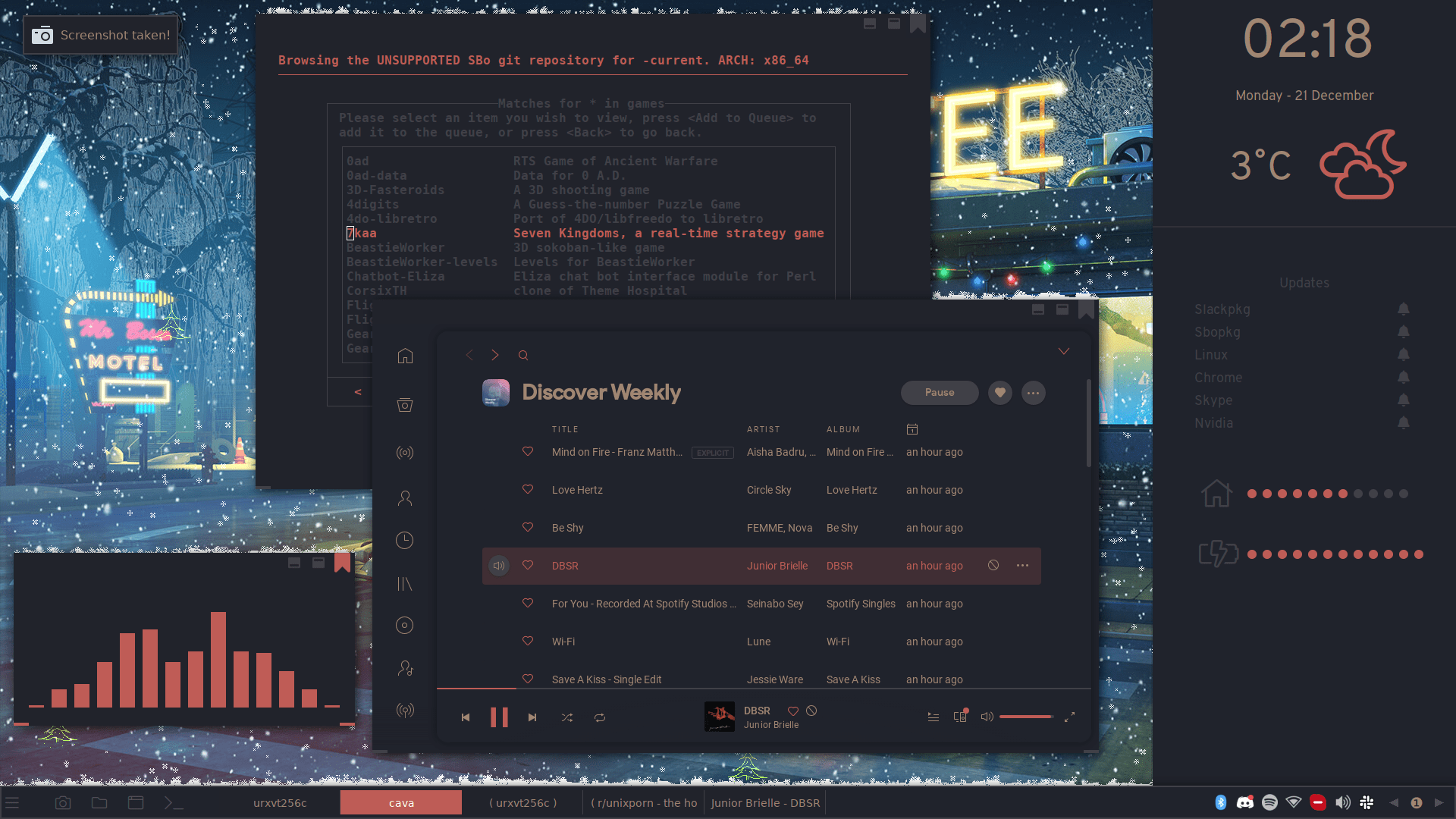Open DBSR track row options menu
1456x819 pixels.
(1022, 566)
